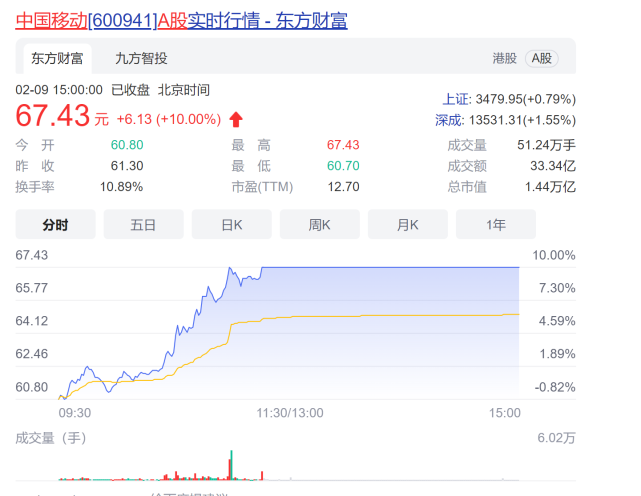Open the 中国移动[600941]A股 headline link
This screenshot has width=641, height=496.
(182, 20)
